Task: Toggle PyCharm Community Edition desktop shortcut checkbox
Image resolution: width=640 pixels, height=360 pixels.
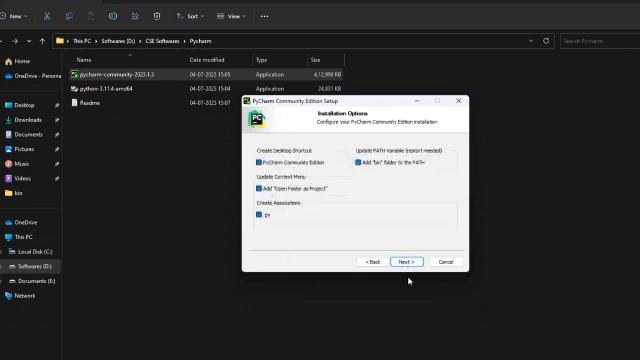Action: (x=259, y=162)
